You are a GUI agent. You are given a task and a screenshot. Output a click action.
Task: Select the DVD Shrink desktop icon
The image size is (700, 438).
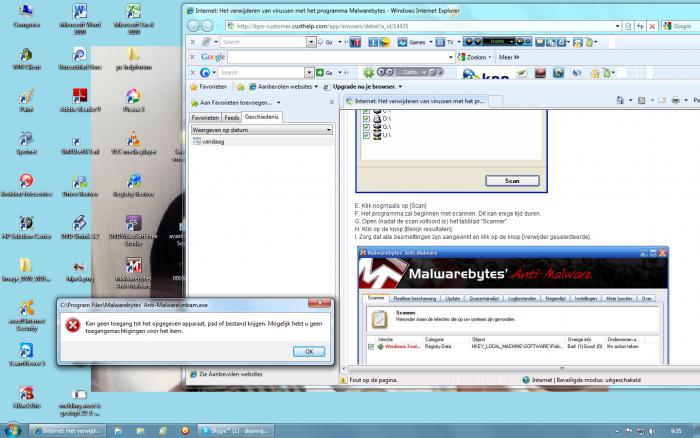point(80,228)
